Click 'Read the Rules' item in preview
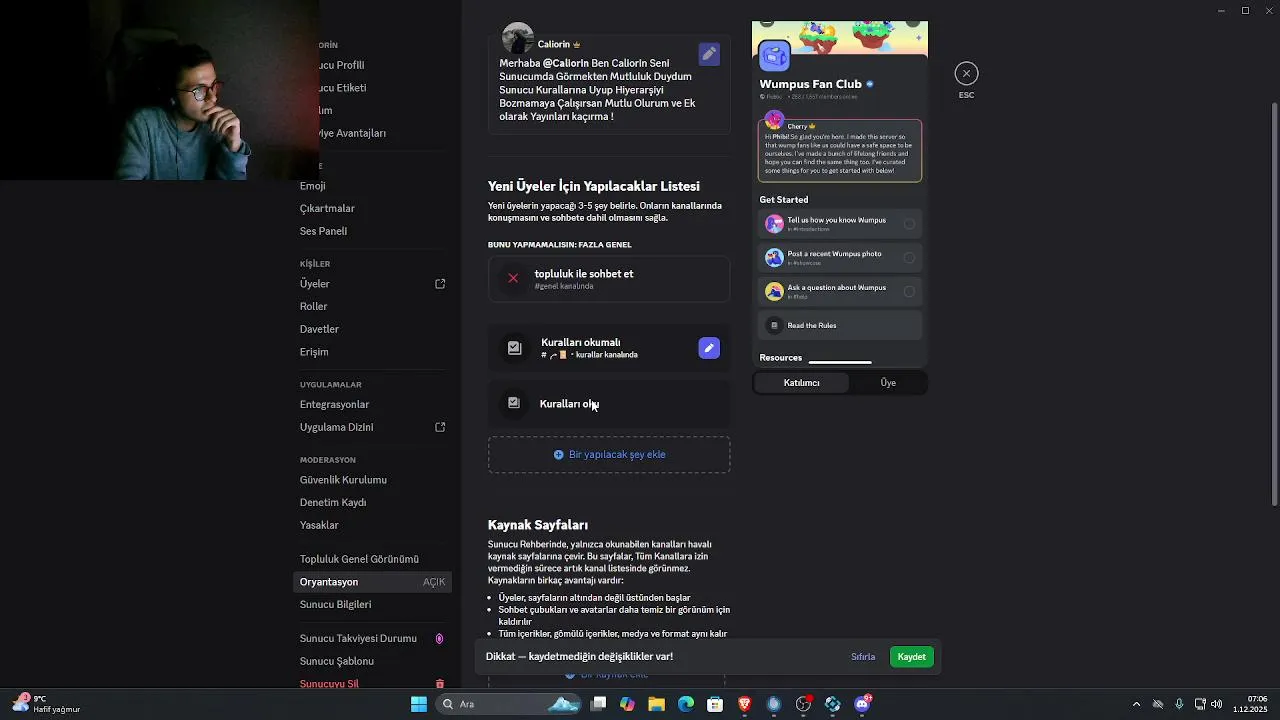The width and height of the screenshot is (1280, 720). pyautogui.click(x=840, y=325)
